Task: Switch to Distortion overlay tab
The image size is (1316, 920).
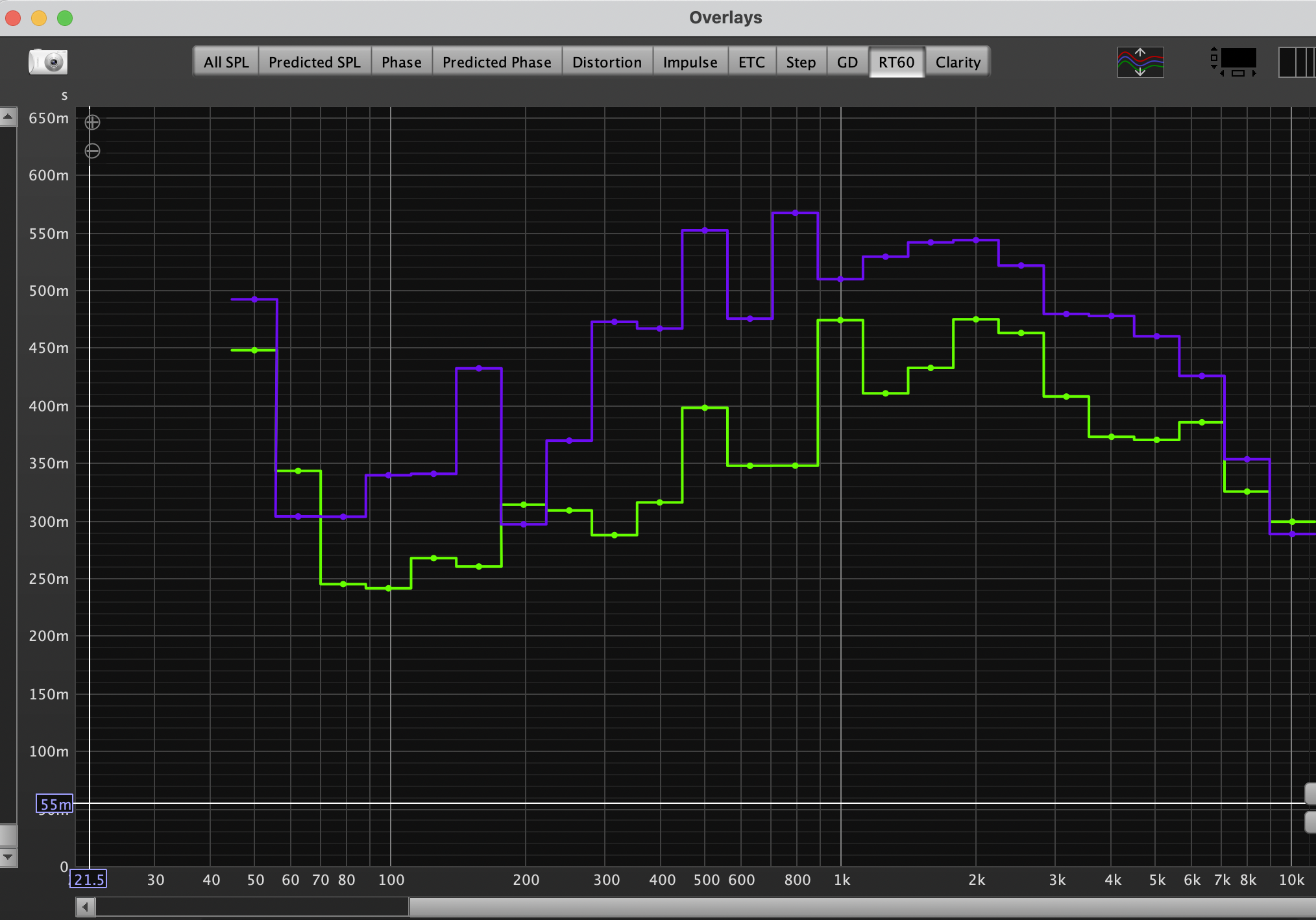Action: tap(607, 62)
